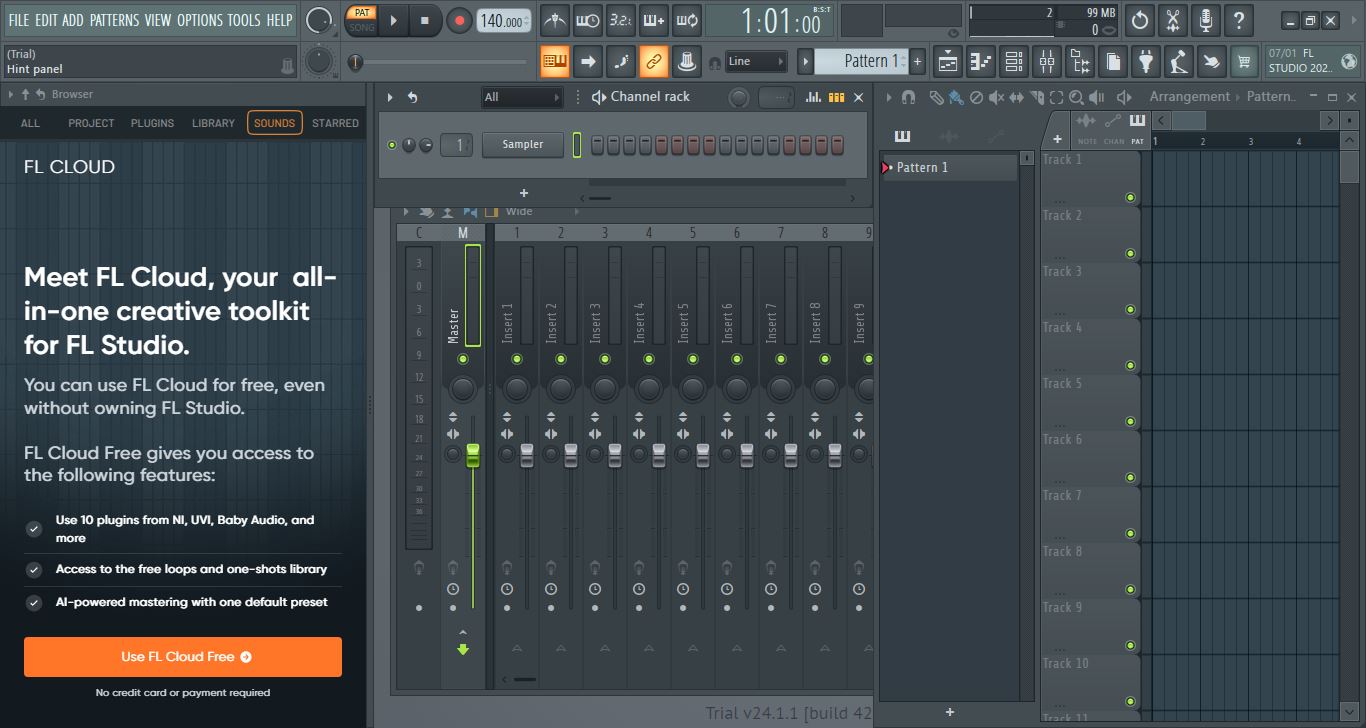Select playlist mute speaker tool
This screenshot has width=1366, height=728.
(996, 97)
